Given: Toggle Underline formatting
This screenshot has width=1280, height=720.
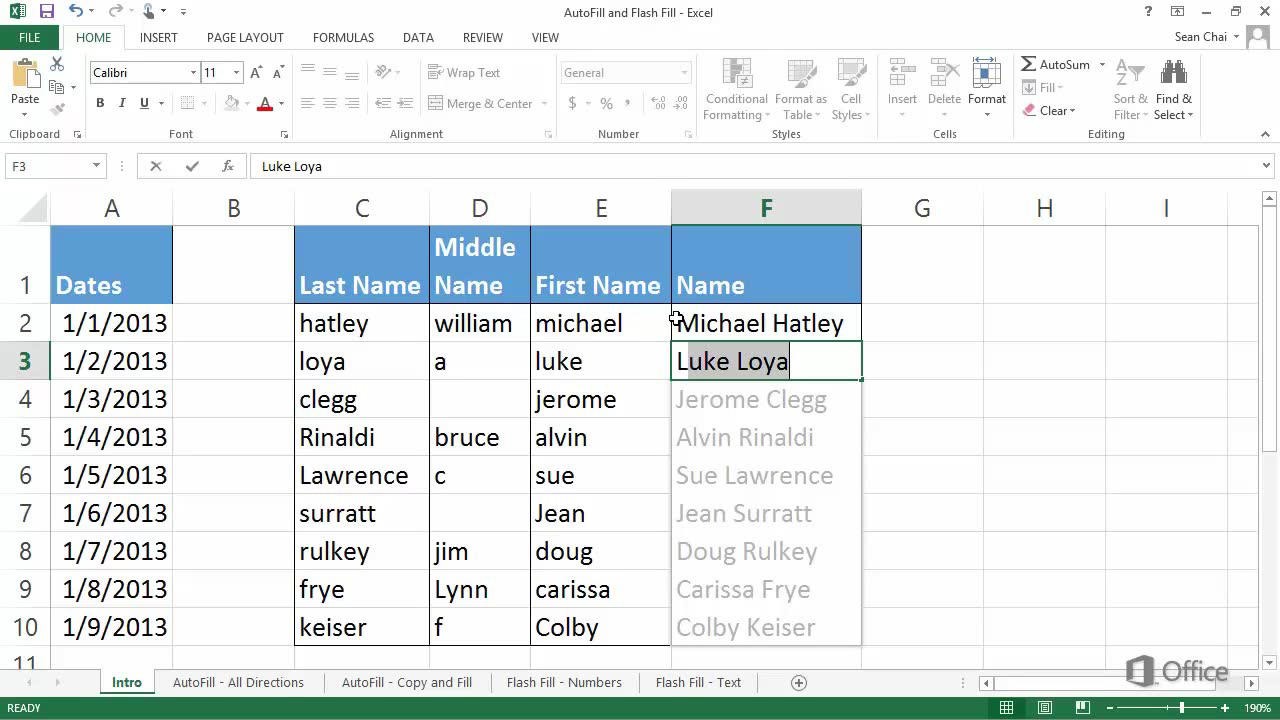Looking at the screenshot, I should 144,103.
